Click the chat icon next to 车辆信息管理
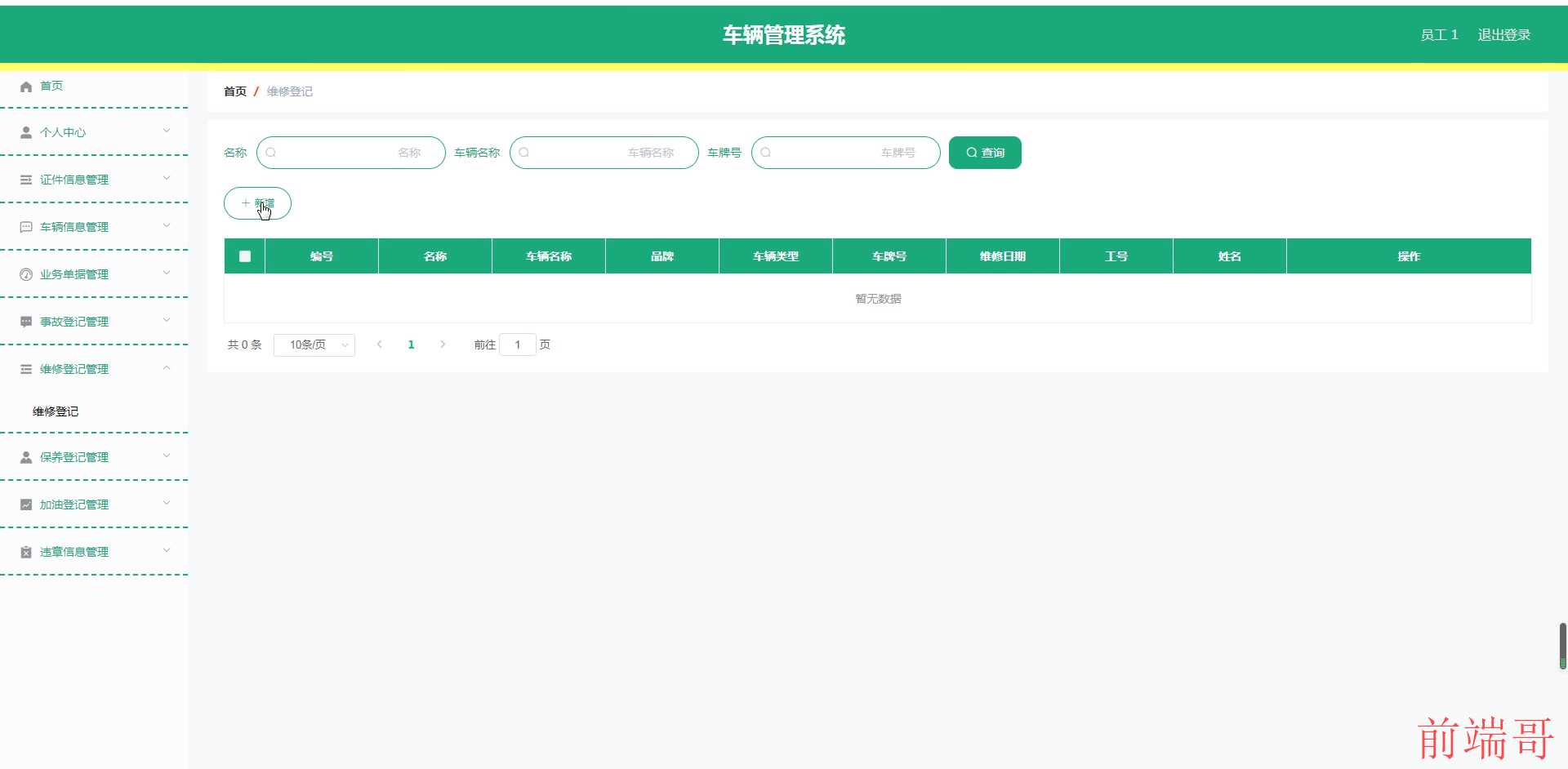The width and height of the screenshot is (1568, 769). 26,227
